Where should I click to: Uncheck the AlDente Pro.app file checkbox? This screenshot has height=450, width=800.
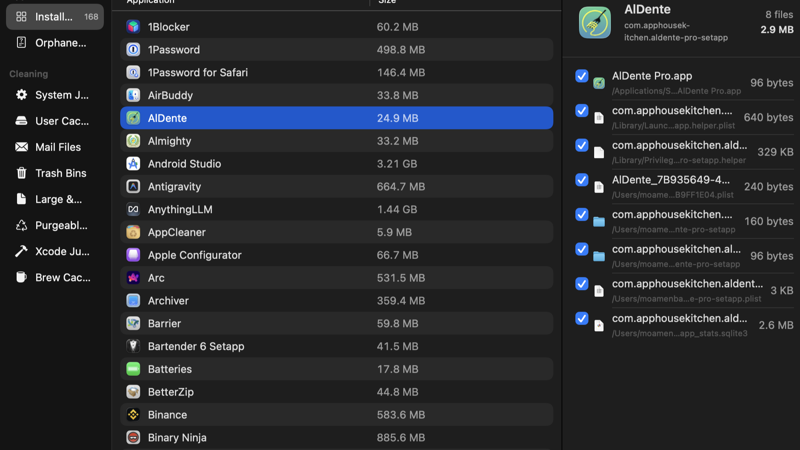[582, 76]
